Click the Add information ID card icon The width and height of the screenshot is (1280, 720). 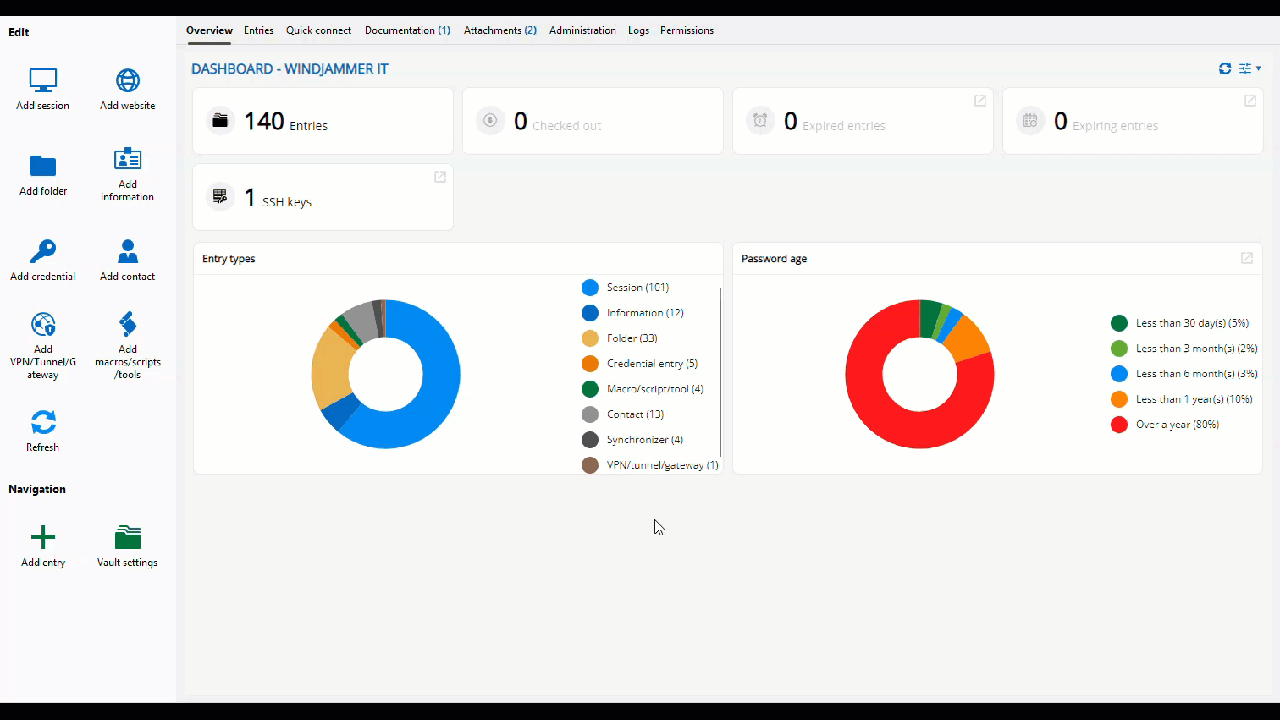click(x=128, y=159)
